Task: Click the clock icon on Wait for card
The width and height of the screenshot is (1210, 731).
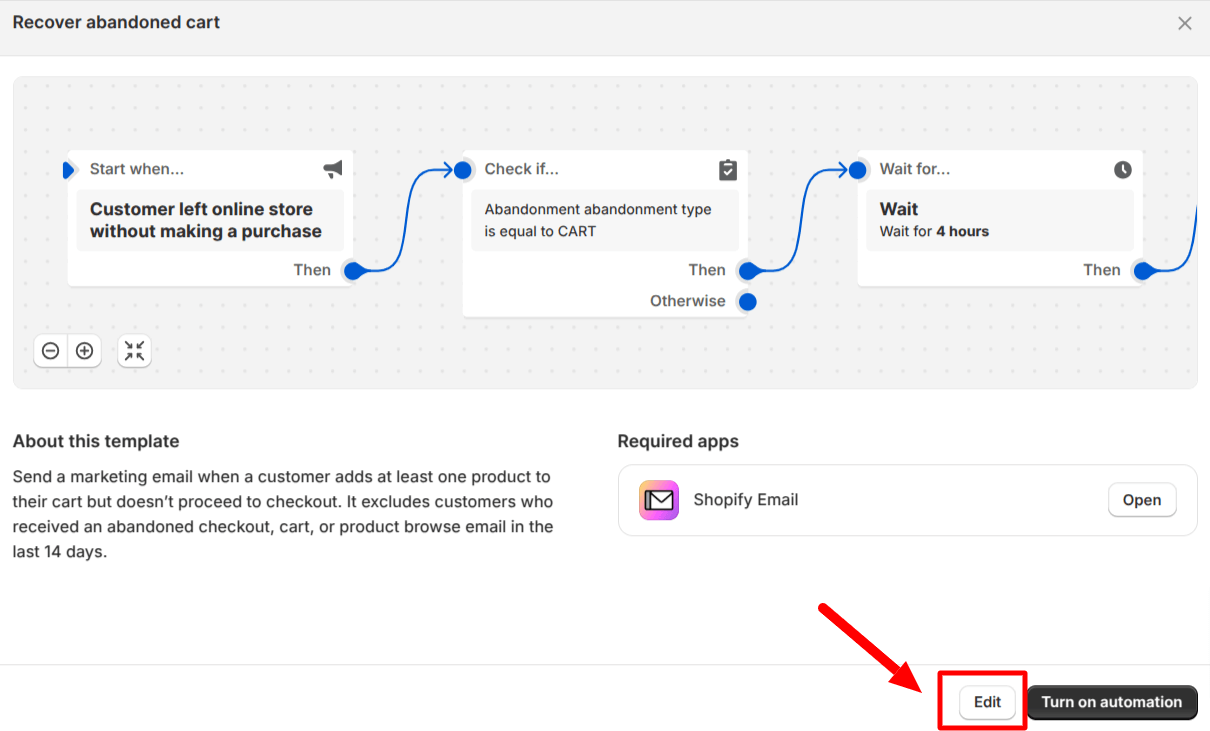Action: pyautogui.click(x=1123, y=170)
